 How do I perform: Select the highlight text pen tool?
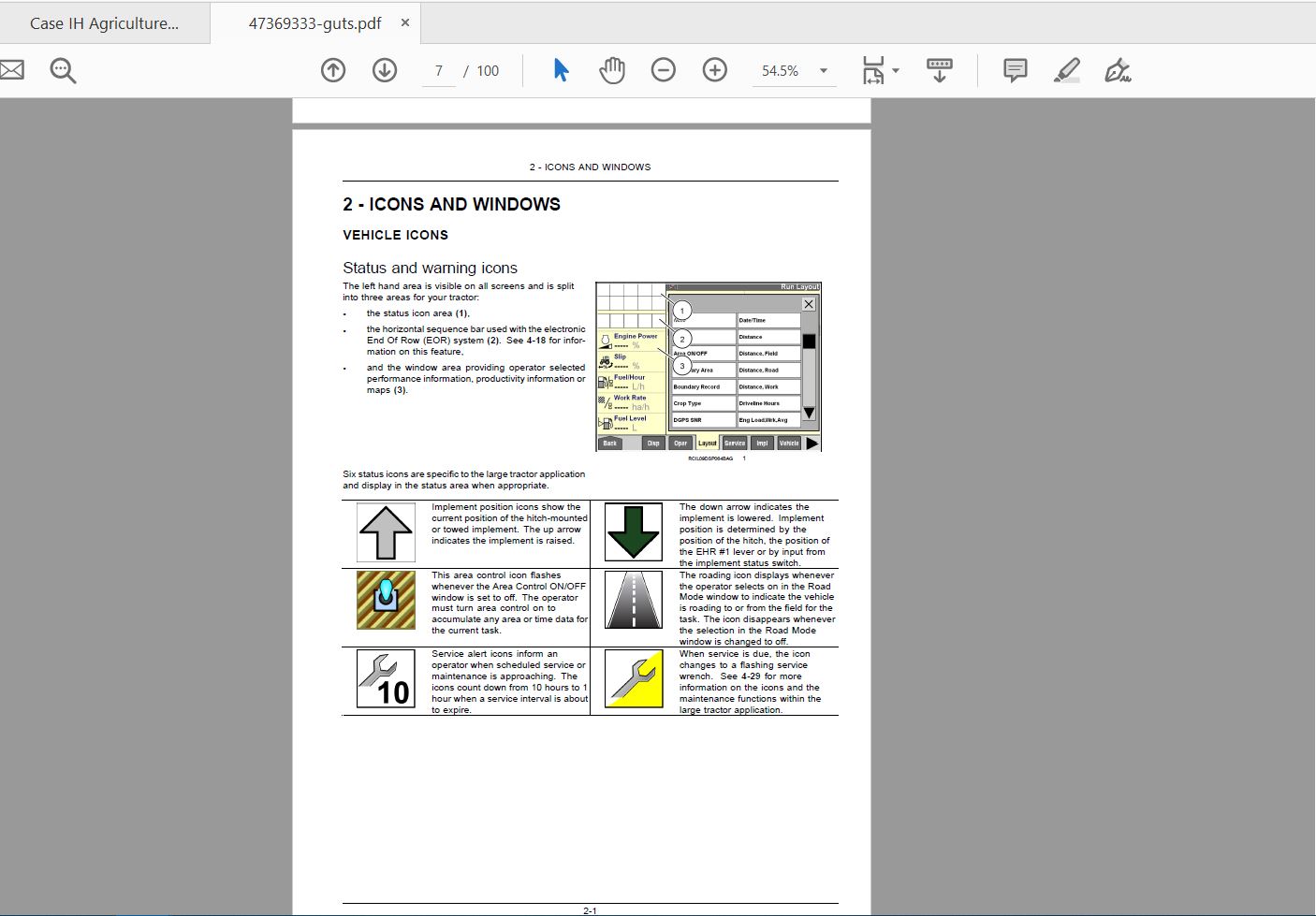(1066, 70)
